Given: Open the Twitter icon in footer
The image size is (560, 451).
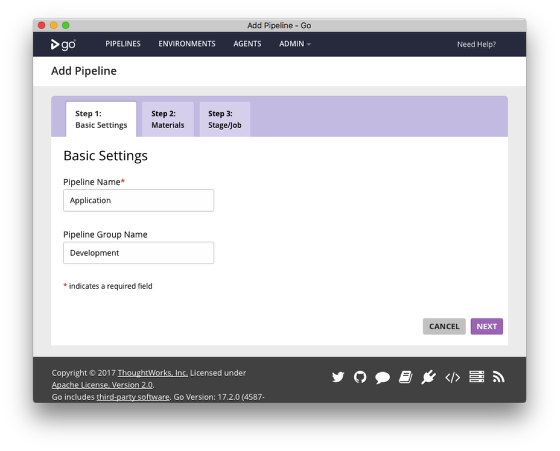Looking at the screenshot, I should 338,377.
